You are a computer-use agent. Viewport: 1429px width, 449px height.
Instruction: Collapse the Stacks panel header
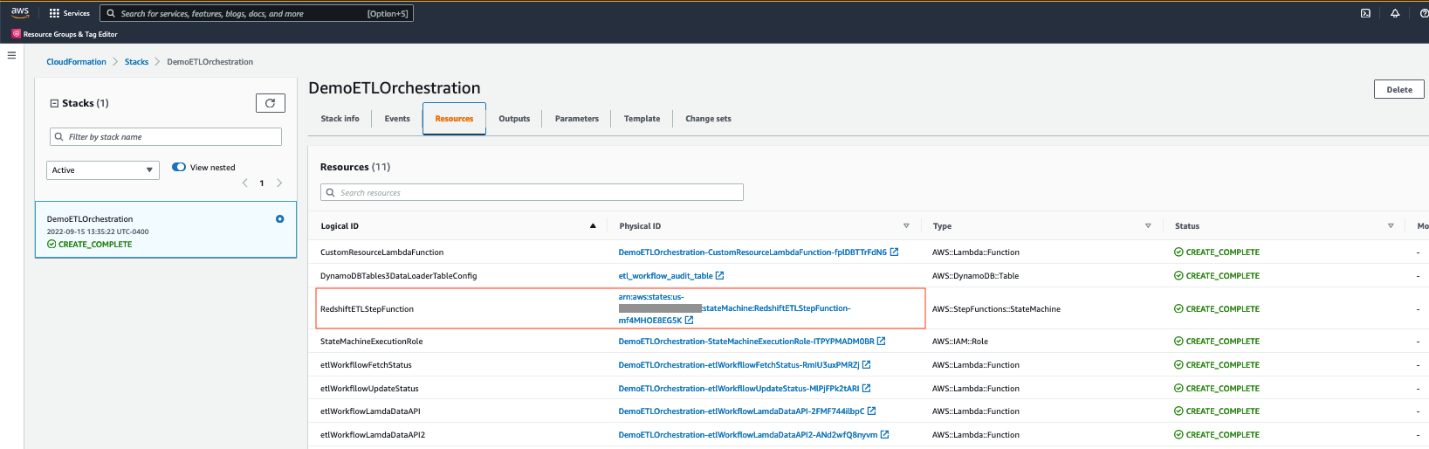click(54, 103)
